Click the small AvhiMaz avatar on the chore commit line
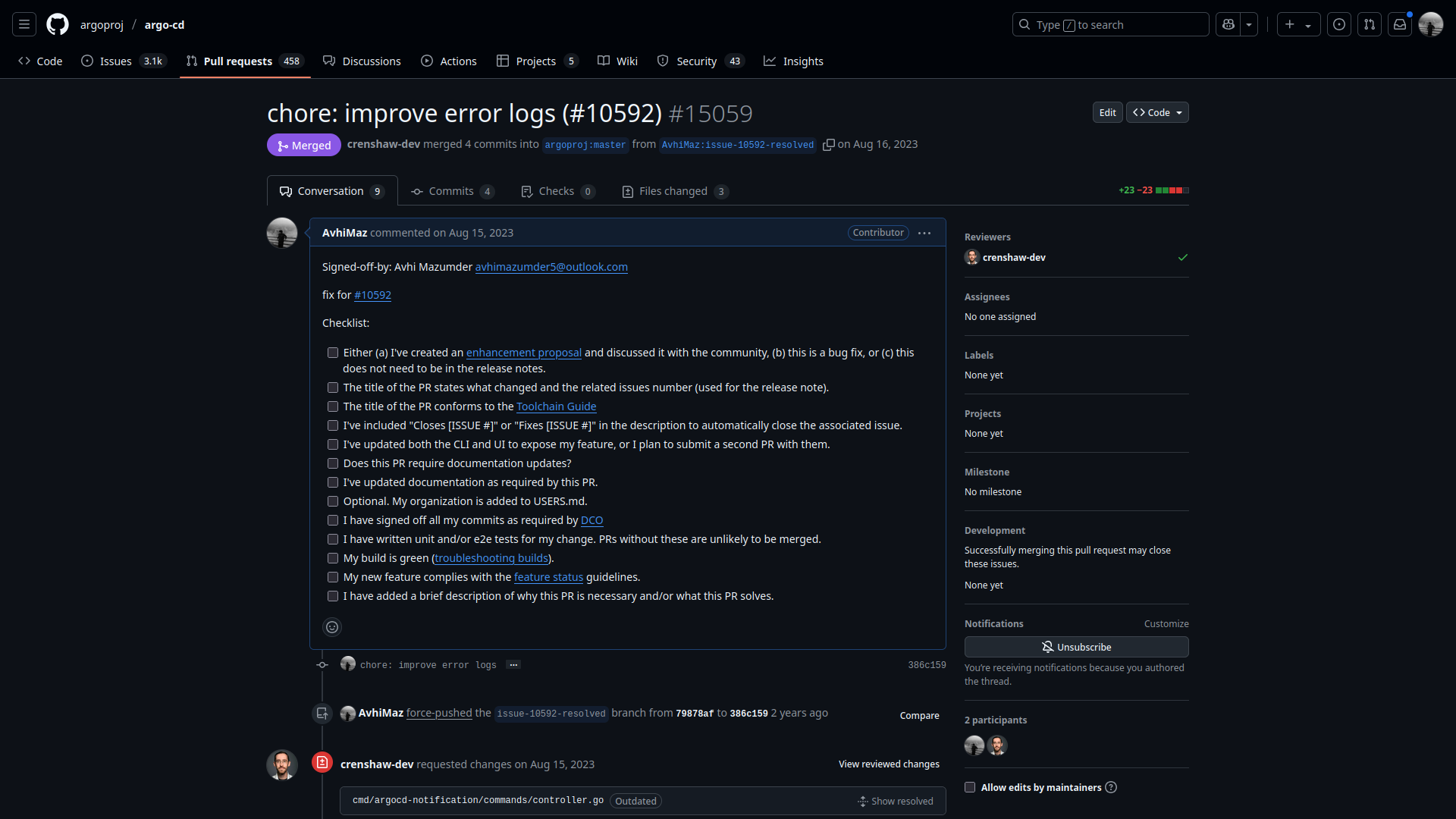 click(x=348, y=664)
